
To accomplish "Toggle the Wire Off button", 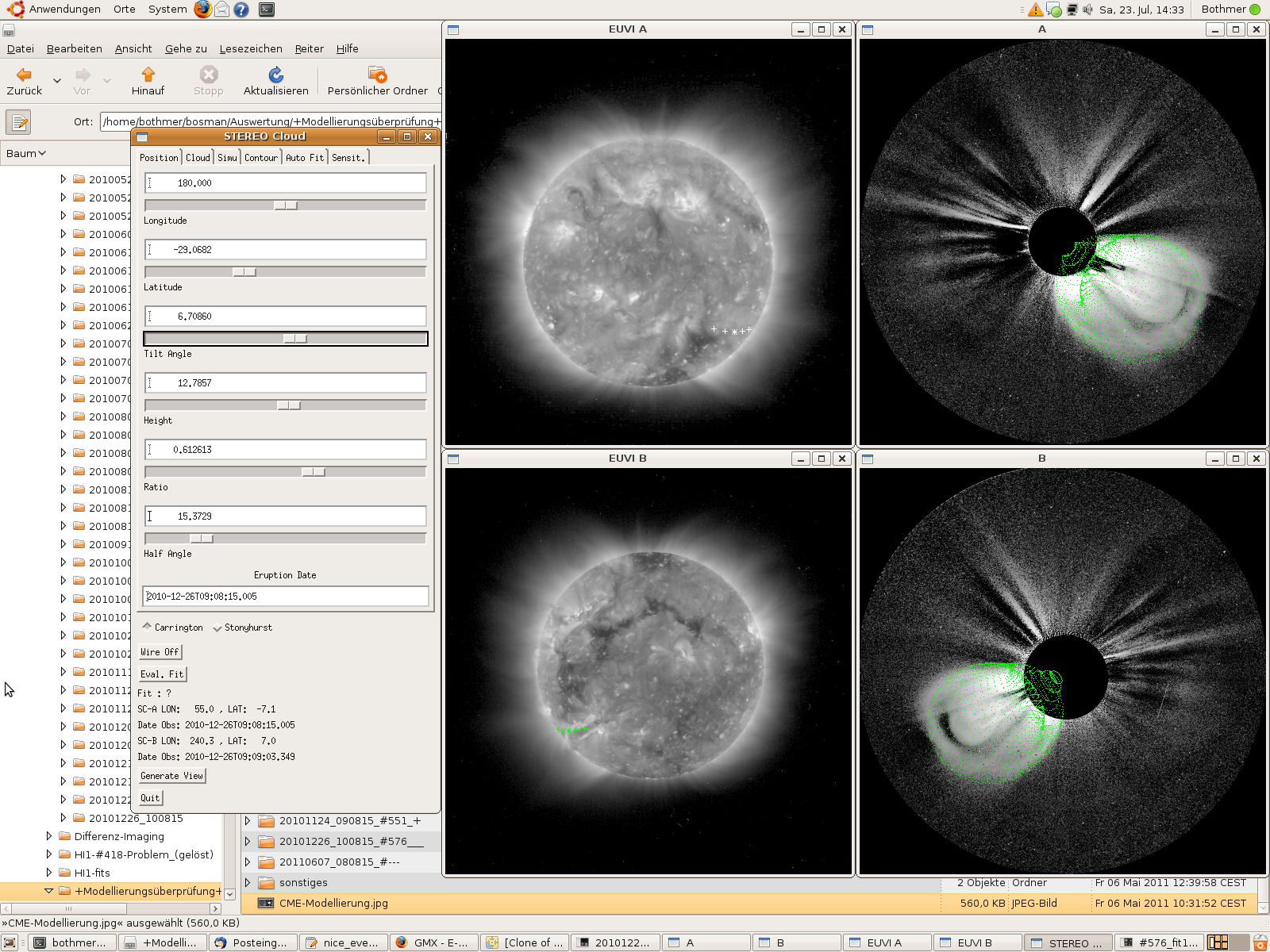I will (160, 652).
